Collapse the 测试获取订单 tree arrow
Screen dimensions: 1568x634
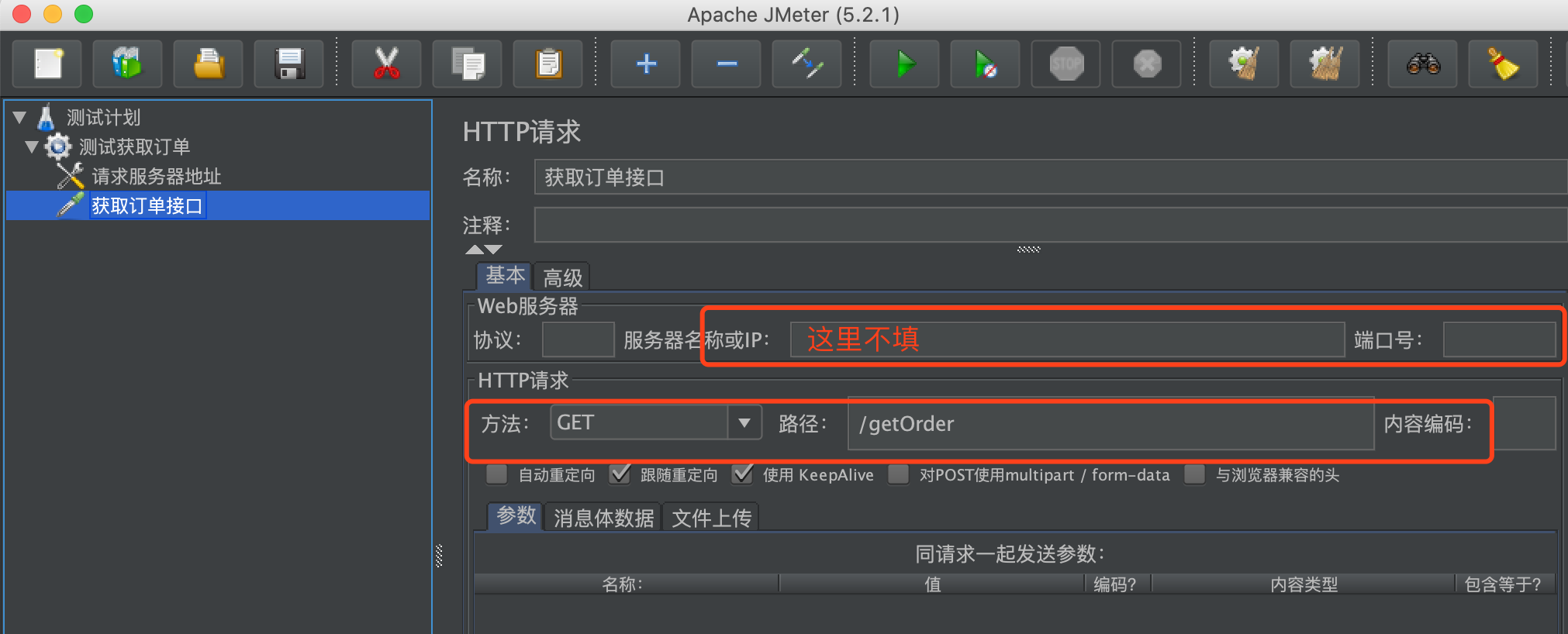tap(32, 146)
